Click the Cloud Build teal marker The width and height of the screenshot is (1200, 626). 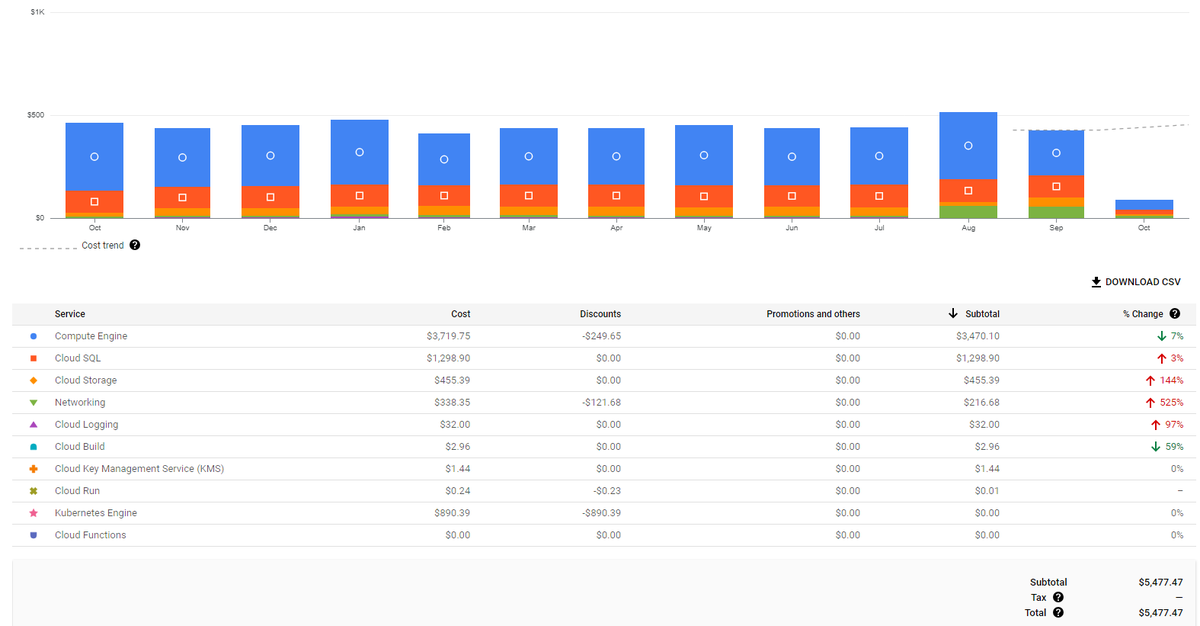click(34, 447)
